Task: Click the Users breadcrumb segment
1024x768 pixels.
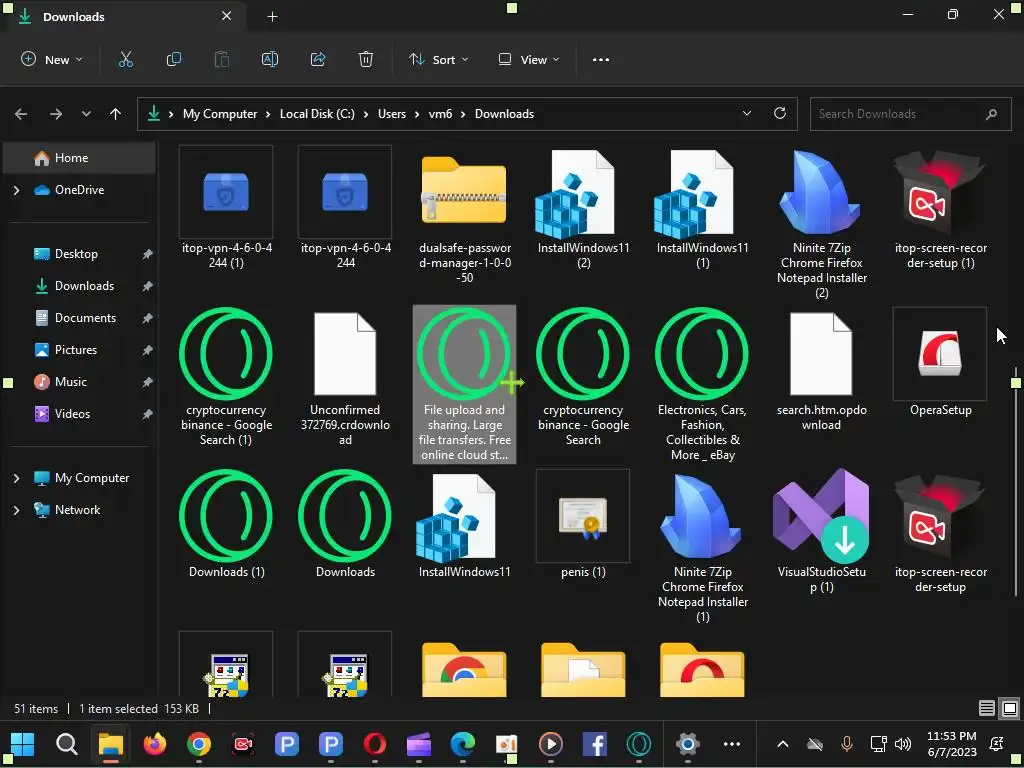Action: tap(392, 114)
